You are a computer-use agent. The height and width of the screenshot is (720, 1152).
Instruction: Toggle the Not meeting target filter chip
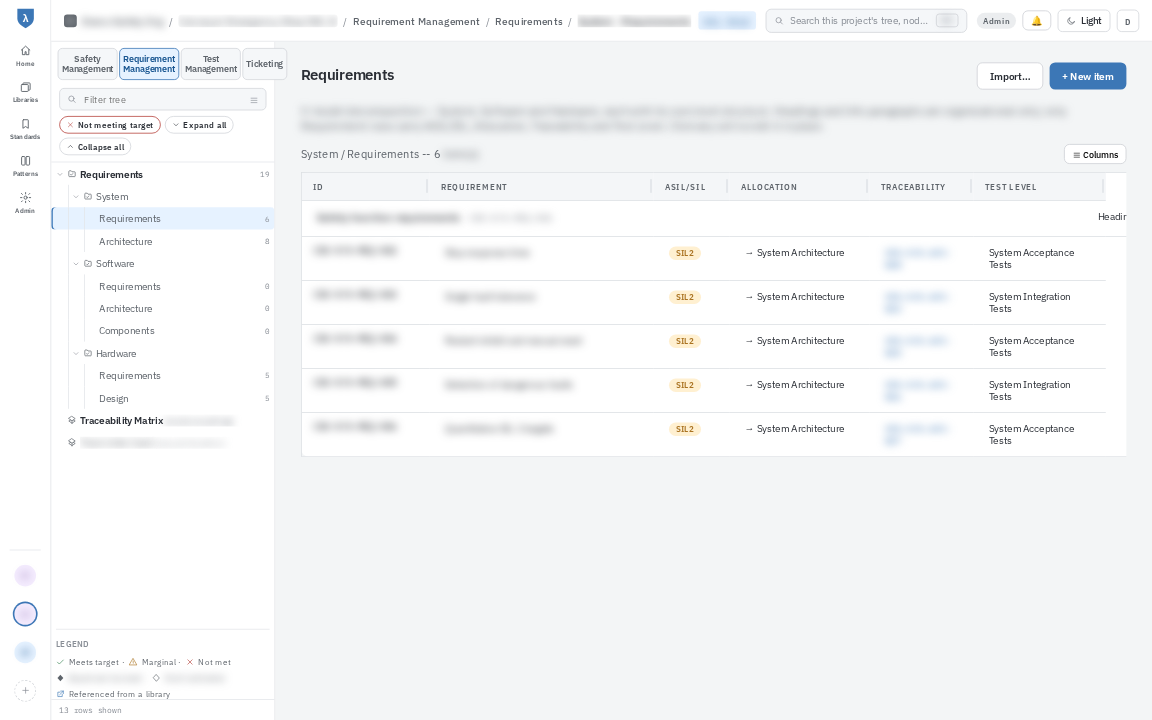click(x=110, y=125)
